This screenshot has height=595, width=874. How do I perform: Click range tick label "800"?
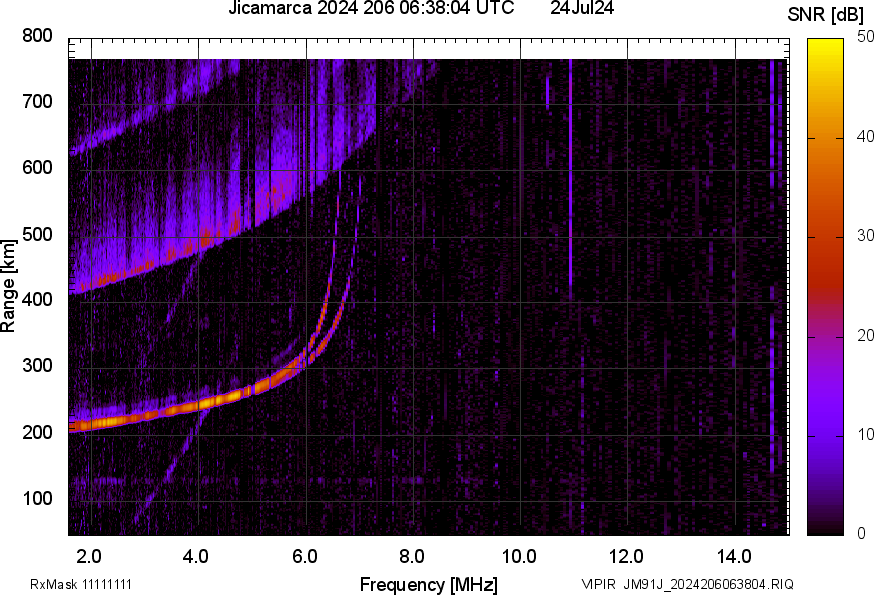click(x=37, y=36)
